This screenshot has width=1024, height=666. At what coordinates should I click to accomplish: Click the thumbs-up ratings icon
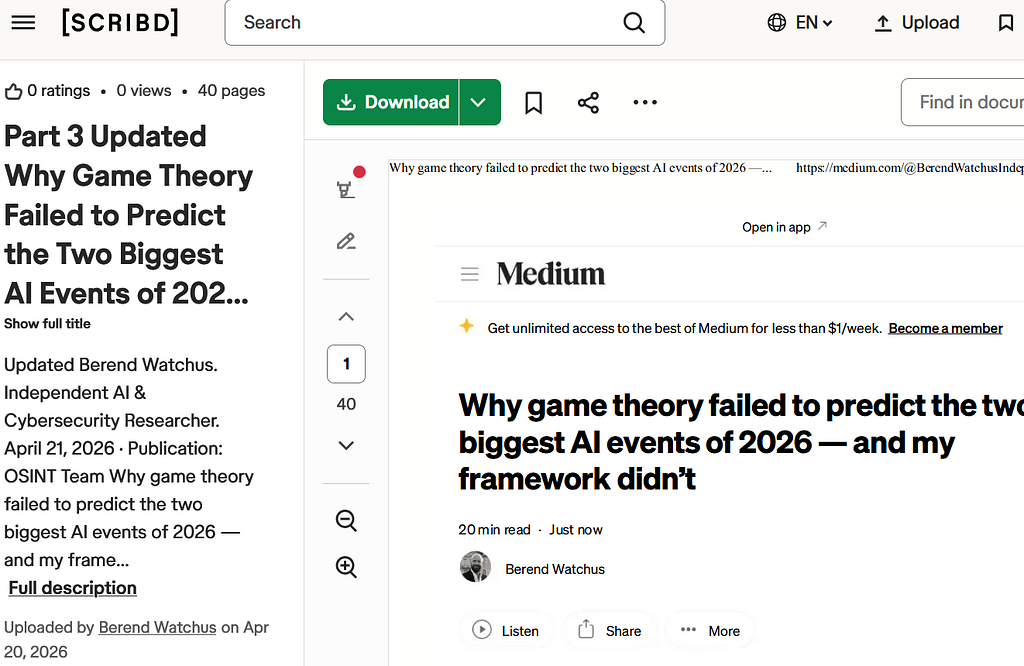13,91
